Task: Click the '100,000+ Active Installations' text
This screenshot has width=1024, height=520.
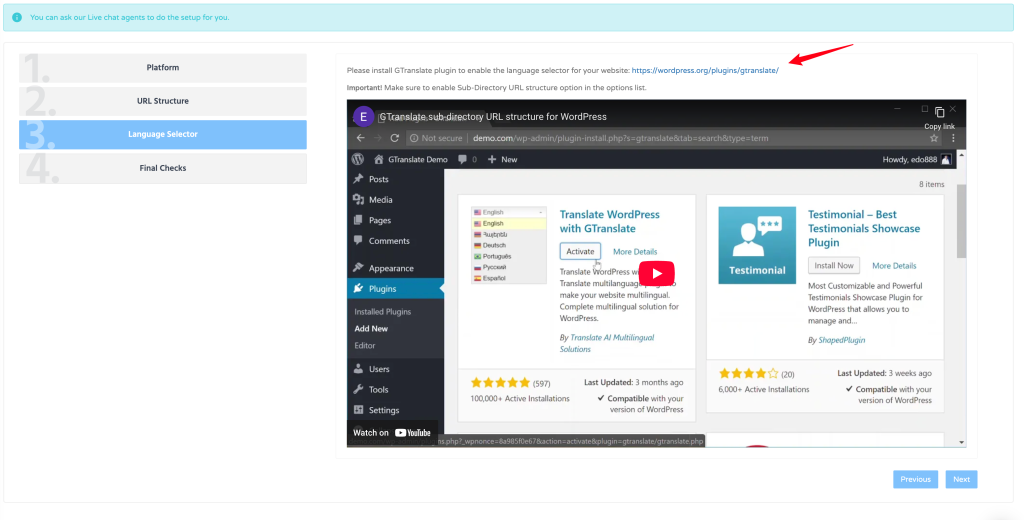Action: (x=520, y=398)
